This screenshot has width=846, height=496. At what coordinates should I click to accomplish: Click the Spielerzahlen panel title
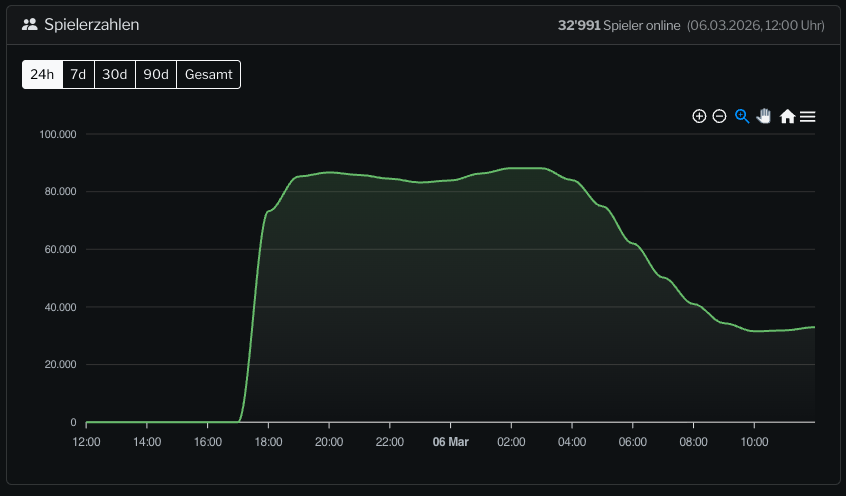click(x=92, y=24)
